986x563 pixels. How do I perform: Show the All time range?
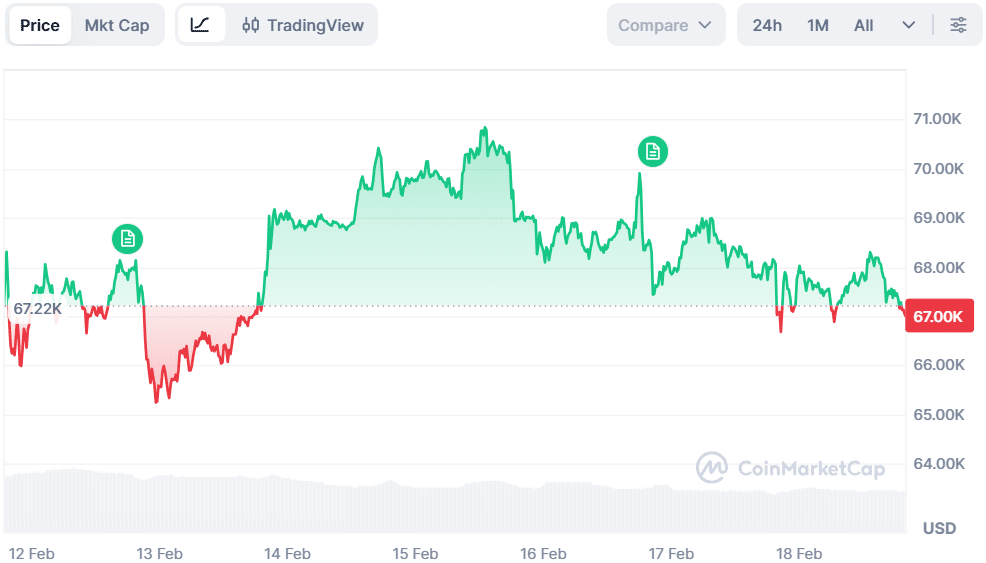click(x=863, y=25)
